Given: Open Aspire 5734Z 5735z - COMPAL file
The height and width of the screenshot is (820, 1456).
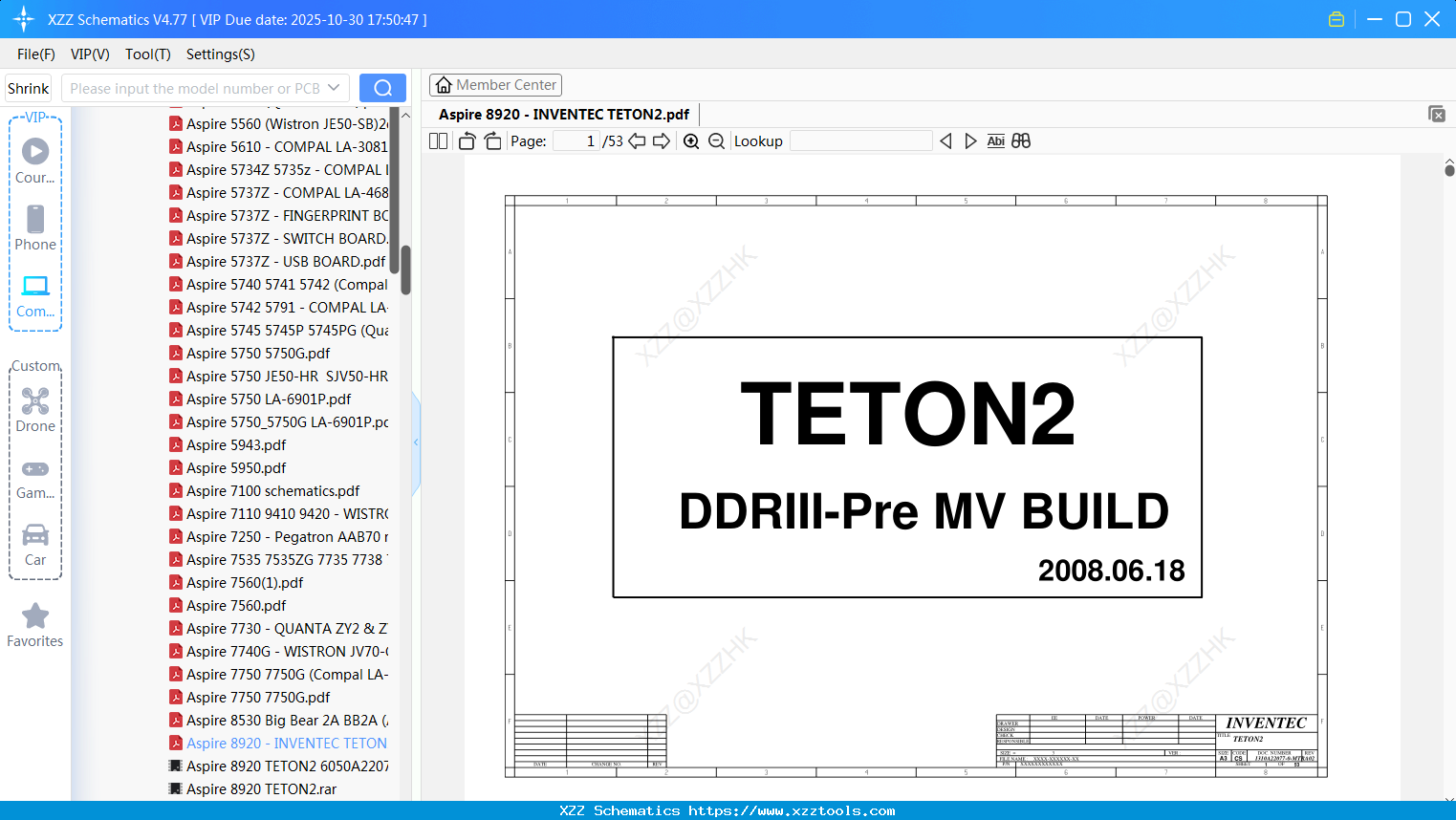Looking at the screenshot, I should coord(278,170).
